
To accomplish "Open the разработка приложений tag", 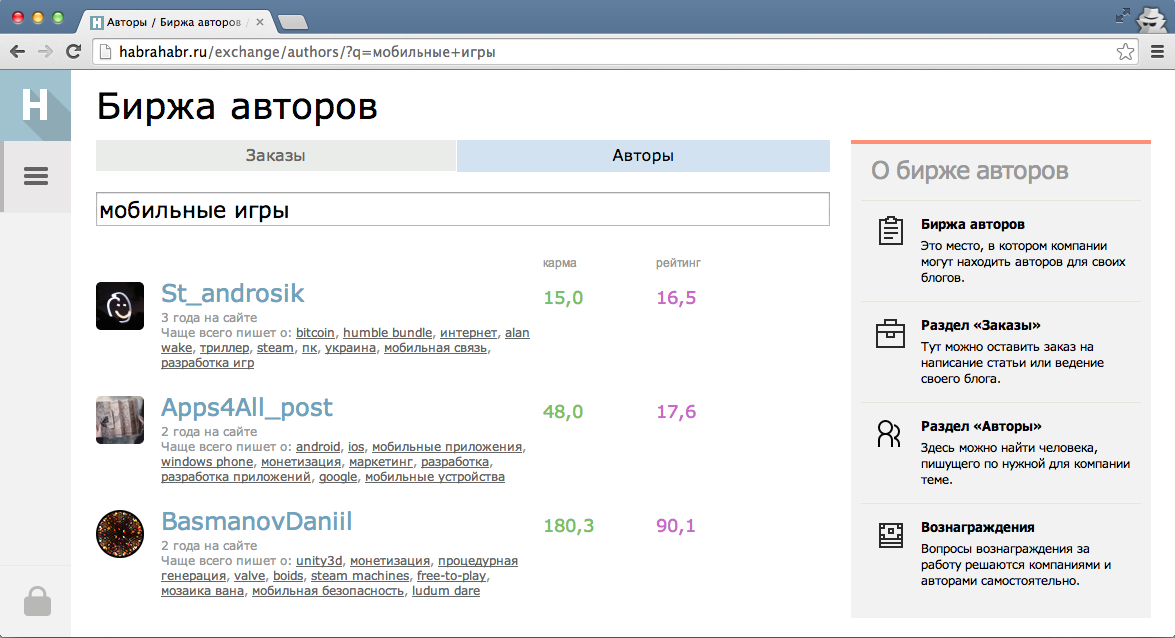I will (x=235, y=477).
